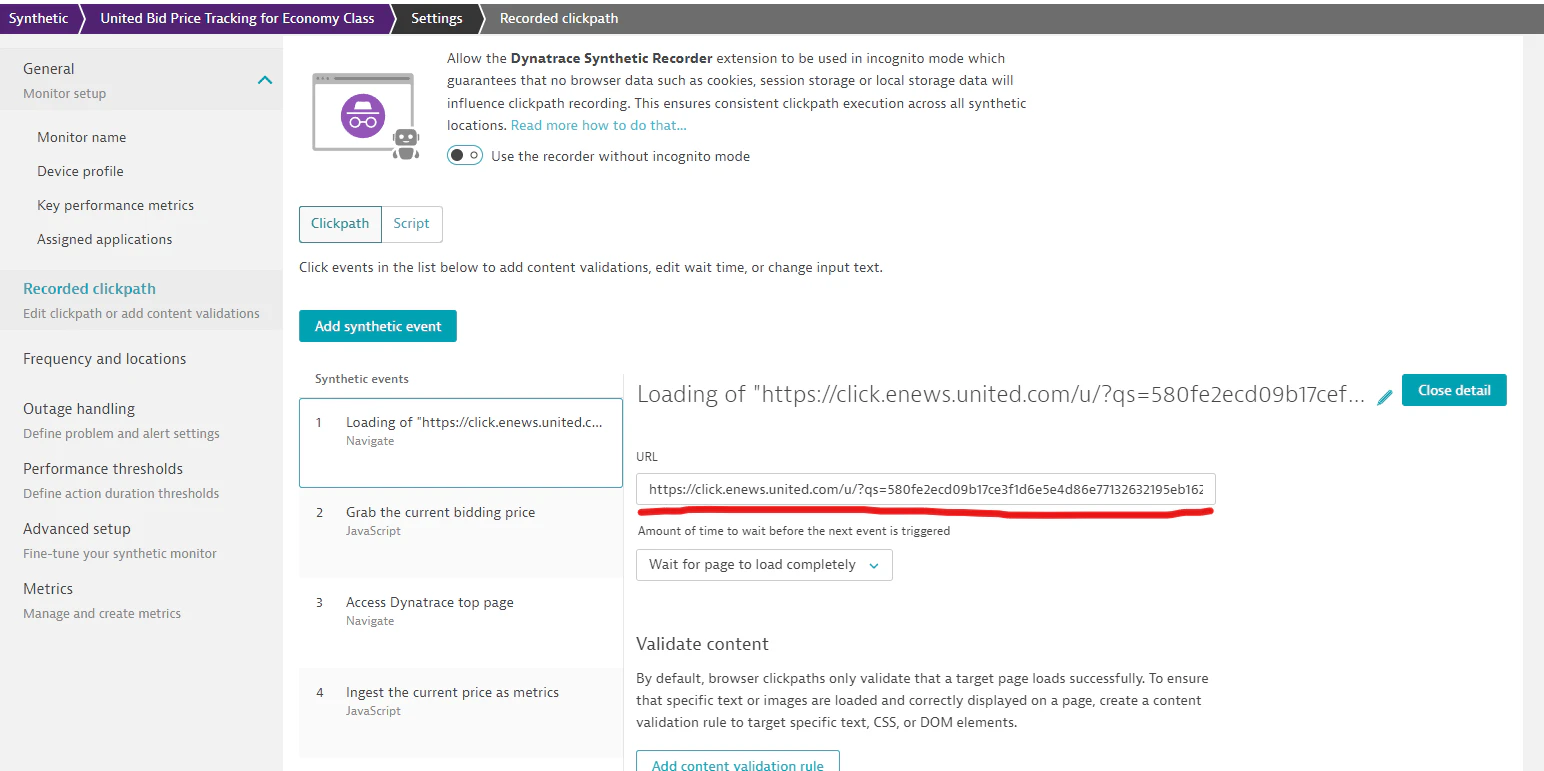Click the Close detail button
This screenshot has height=771, width=1544.
click(x=1454, y=390)
